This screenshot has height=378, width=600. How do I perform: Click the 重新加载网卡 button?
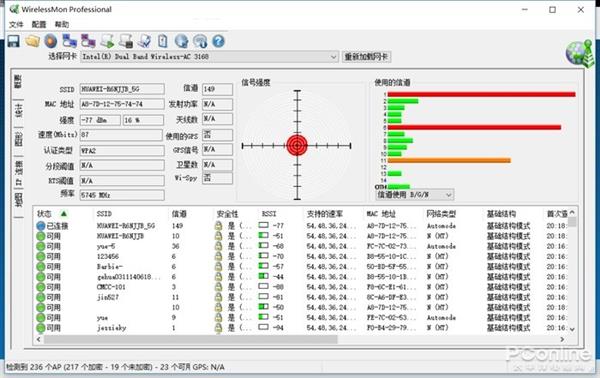(x=366, y=57)
